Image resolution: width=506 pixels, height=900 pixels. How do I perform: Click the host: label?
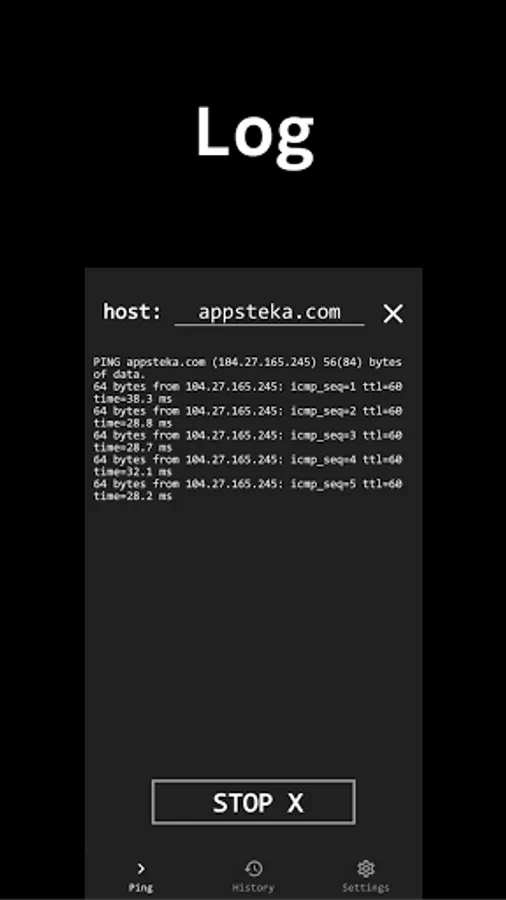point(133,312)
